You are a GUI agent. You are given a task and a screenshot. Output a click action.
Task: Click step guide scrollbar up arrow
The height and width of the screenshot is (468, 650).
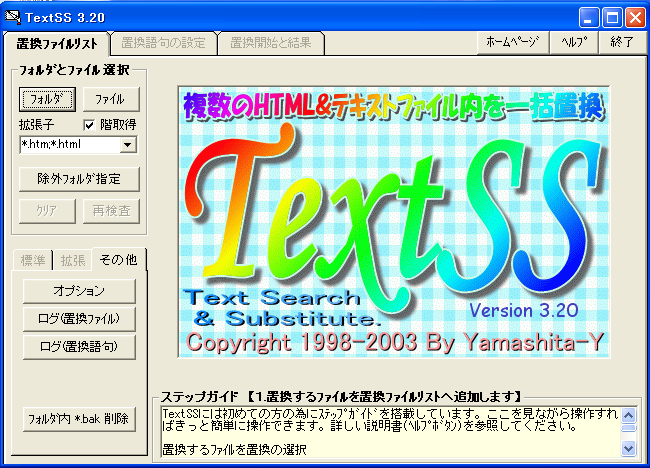(629, 415)
